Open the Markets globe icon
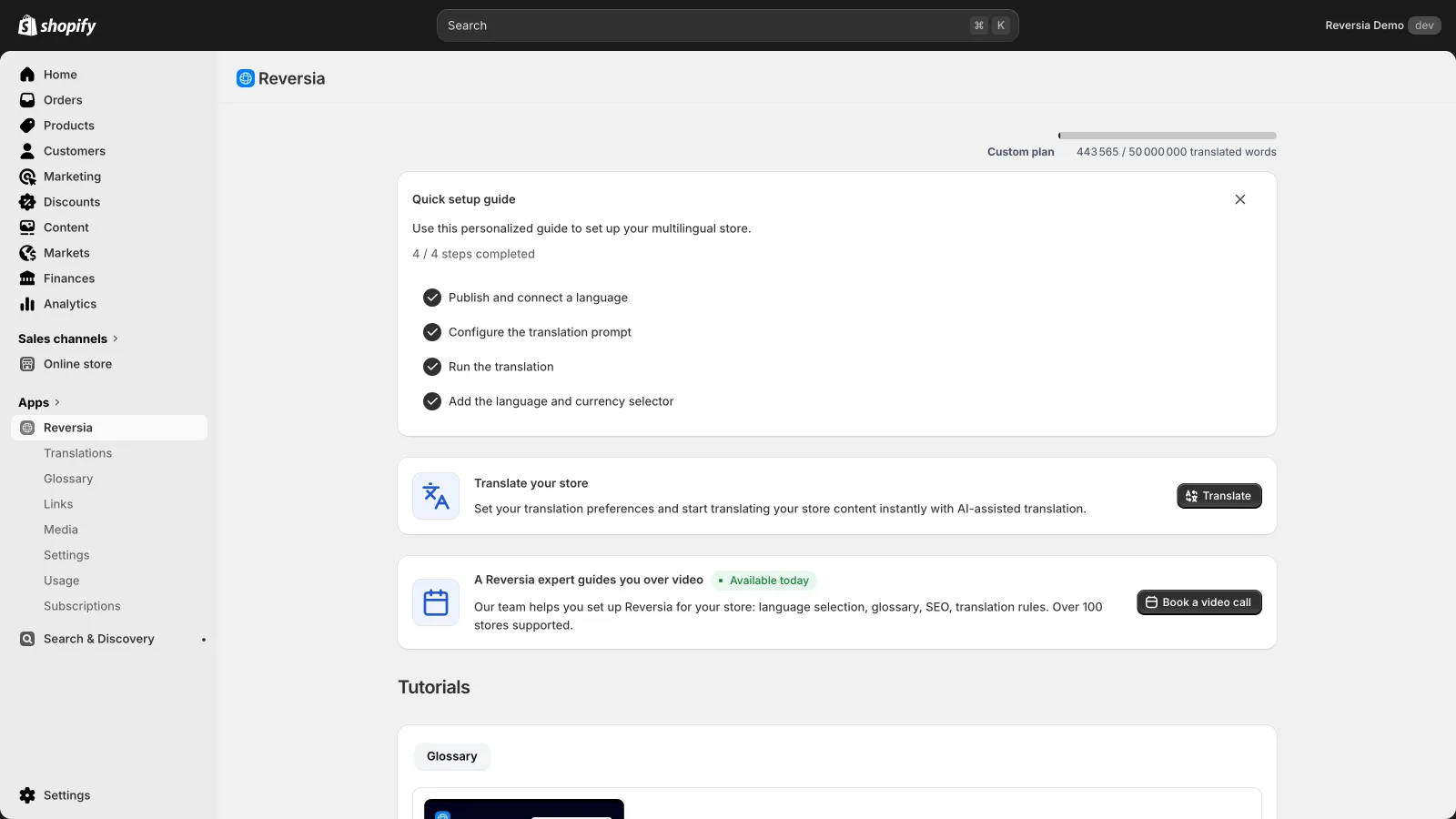Image resolution: width=1456 pixels, height=819 pixels. 27,253
